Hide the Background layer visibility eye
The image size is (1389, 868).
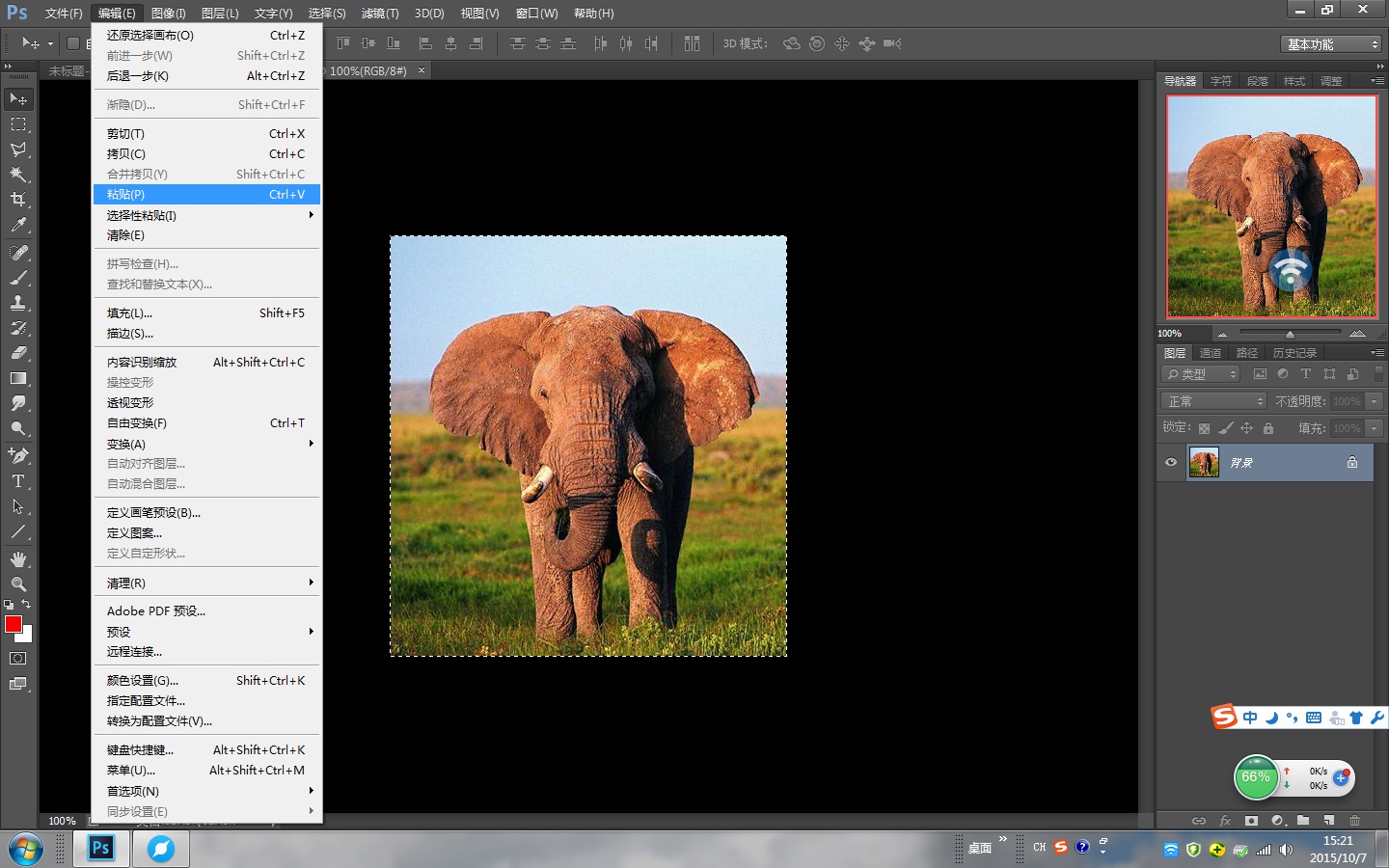(x=1171, y=462)
